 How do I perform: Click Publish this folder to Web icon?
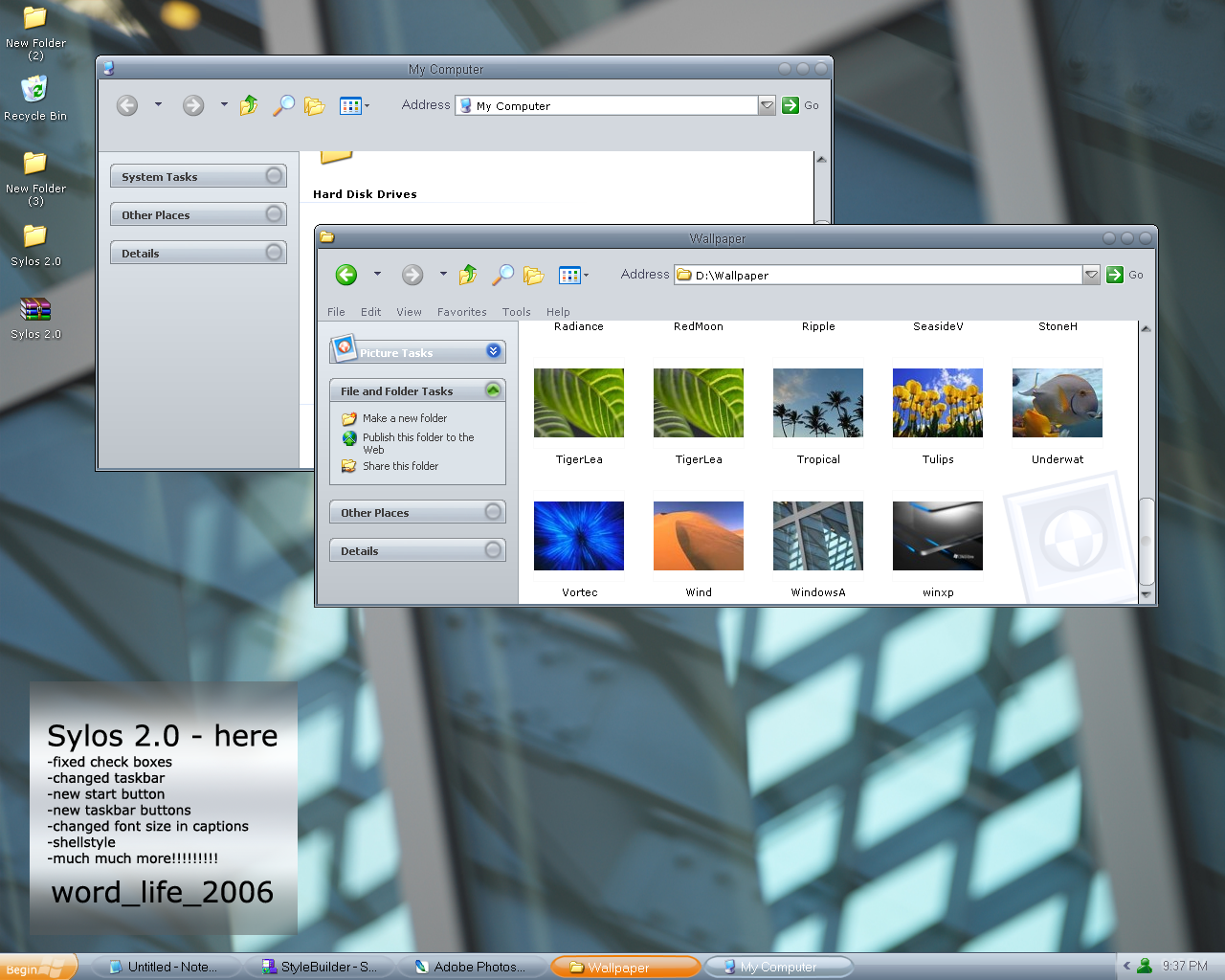point(349,438)
